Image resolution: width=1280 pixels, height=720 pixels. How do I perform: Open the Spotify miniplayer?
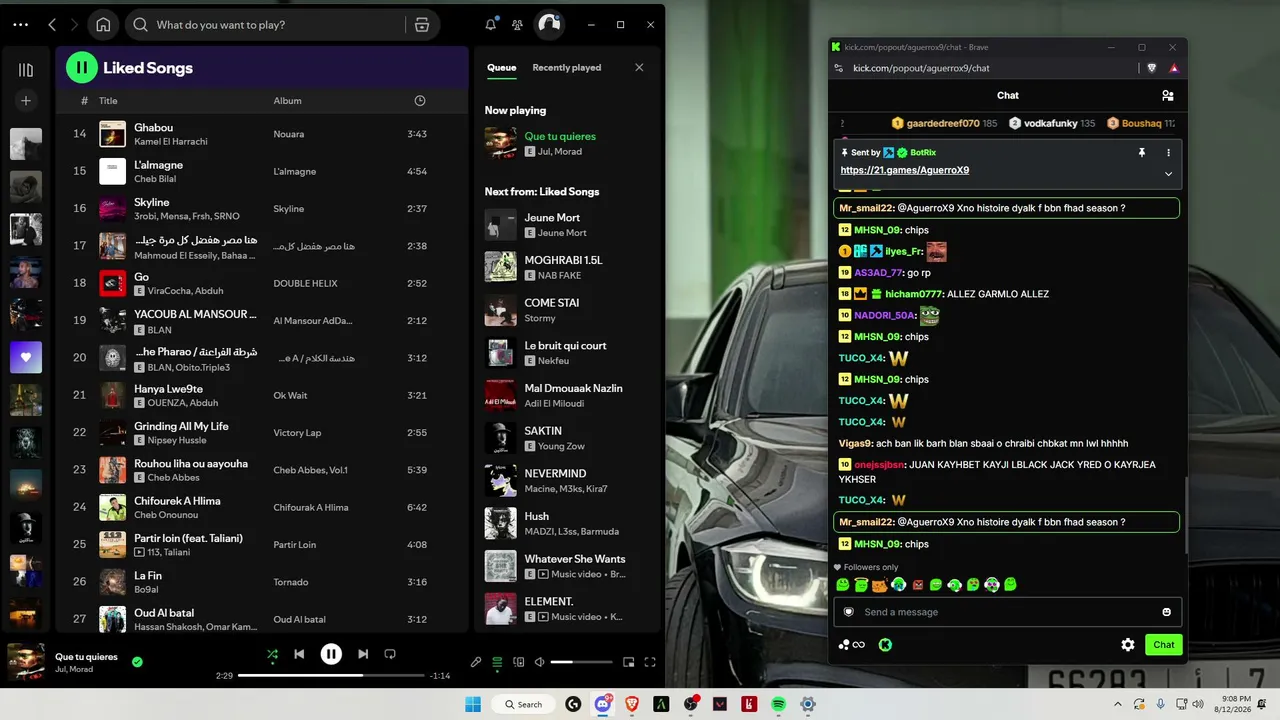coord(629,662)
